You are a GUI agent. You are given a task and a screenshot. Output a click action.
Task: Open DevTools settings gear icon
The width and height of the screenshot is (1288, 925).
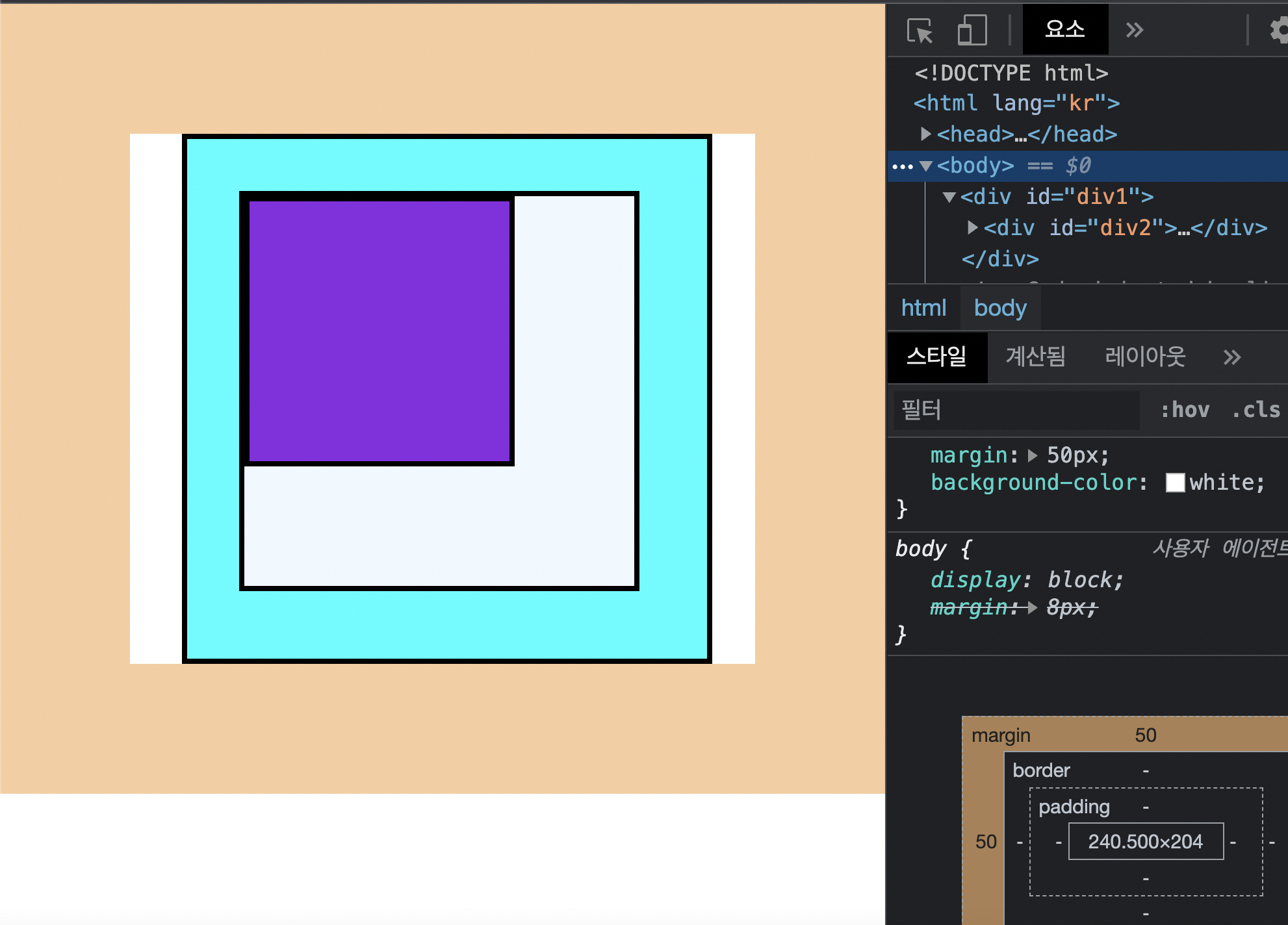tap(1279, 31)
